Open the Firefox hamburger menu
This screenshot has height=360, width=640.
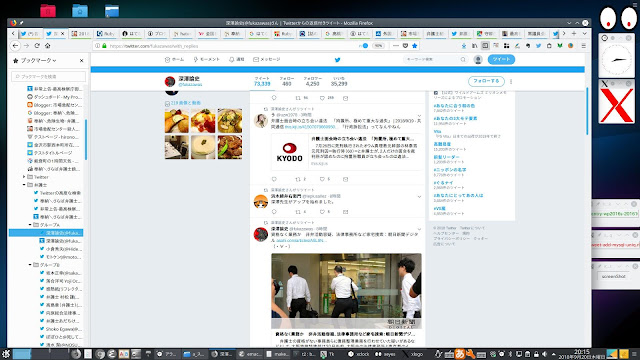[x=584, y=46]
